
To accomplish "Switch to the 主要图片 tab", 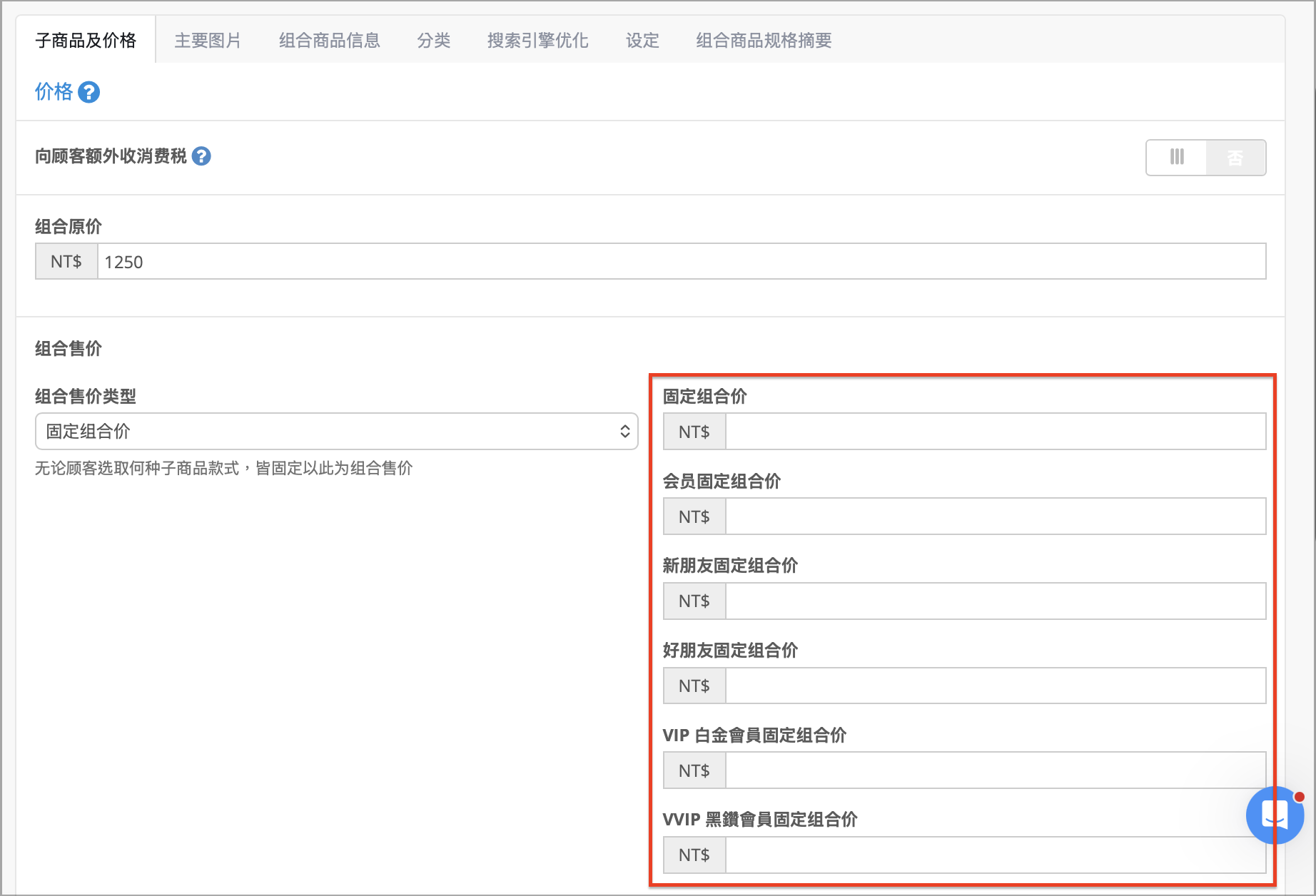I will pyautogui.click(x=208, y=40).
